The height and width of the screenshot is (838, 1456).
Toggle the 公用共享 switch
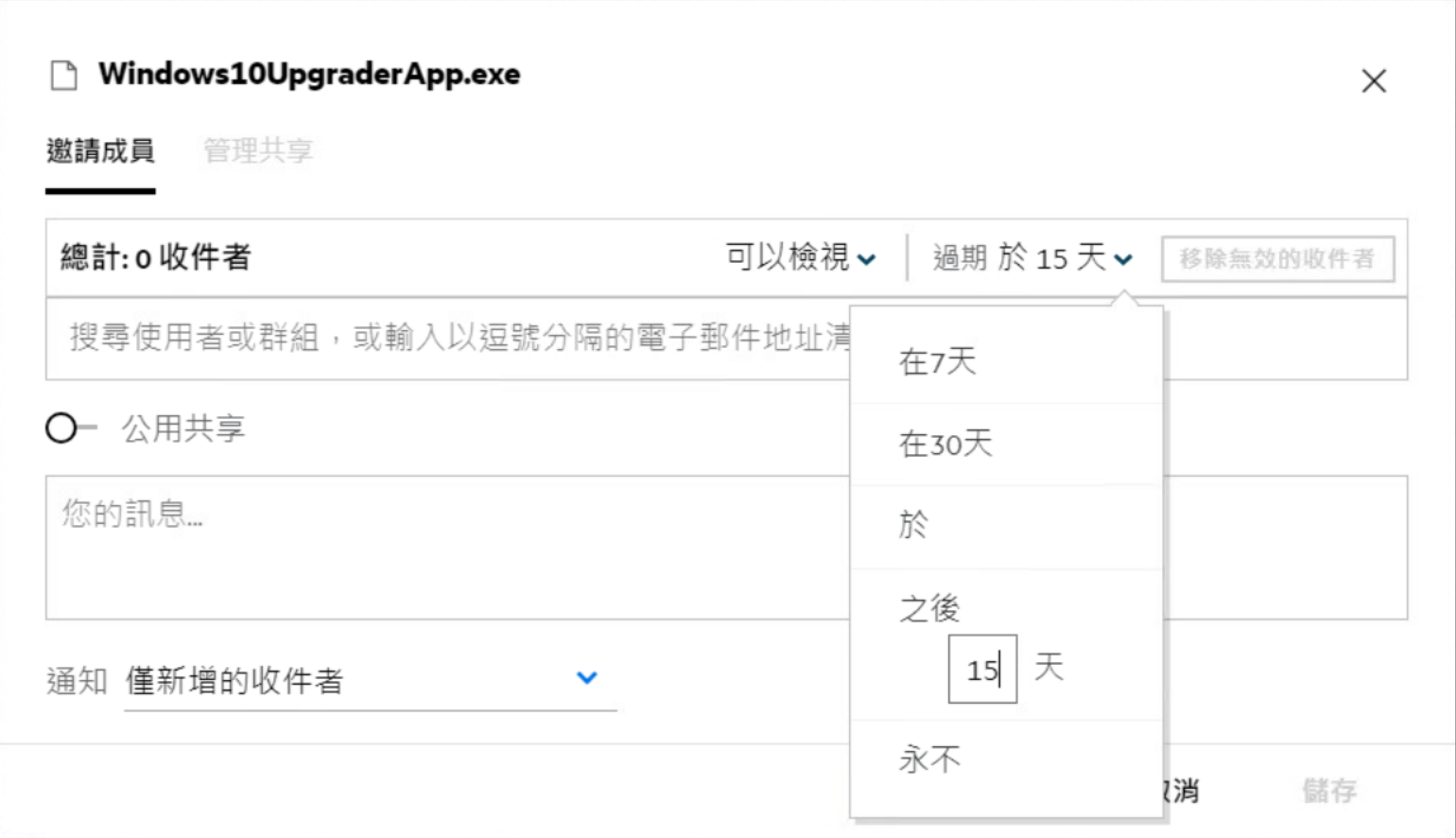70,428
